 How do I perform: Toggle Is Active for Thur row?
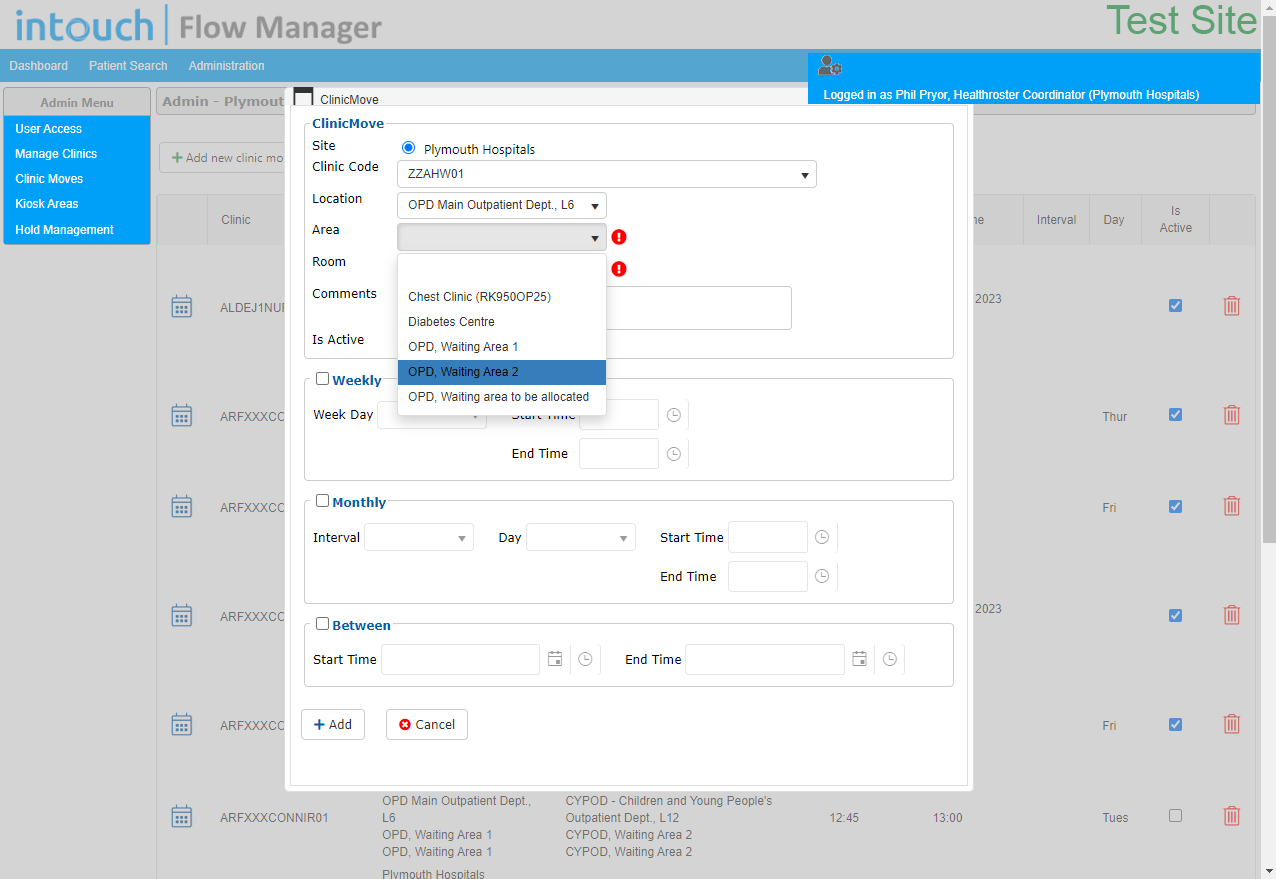1175,415
